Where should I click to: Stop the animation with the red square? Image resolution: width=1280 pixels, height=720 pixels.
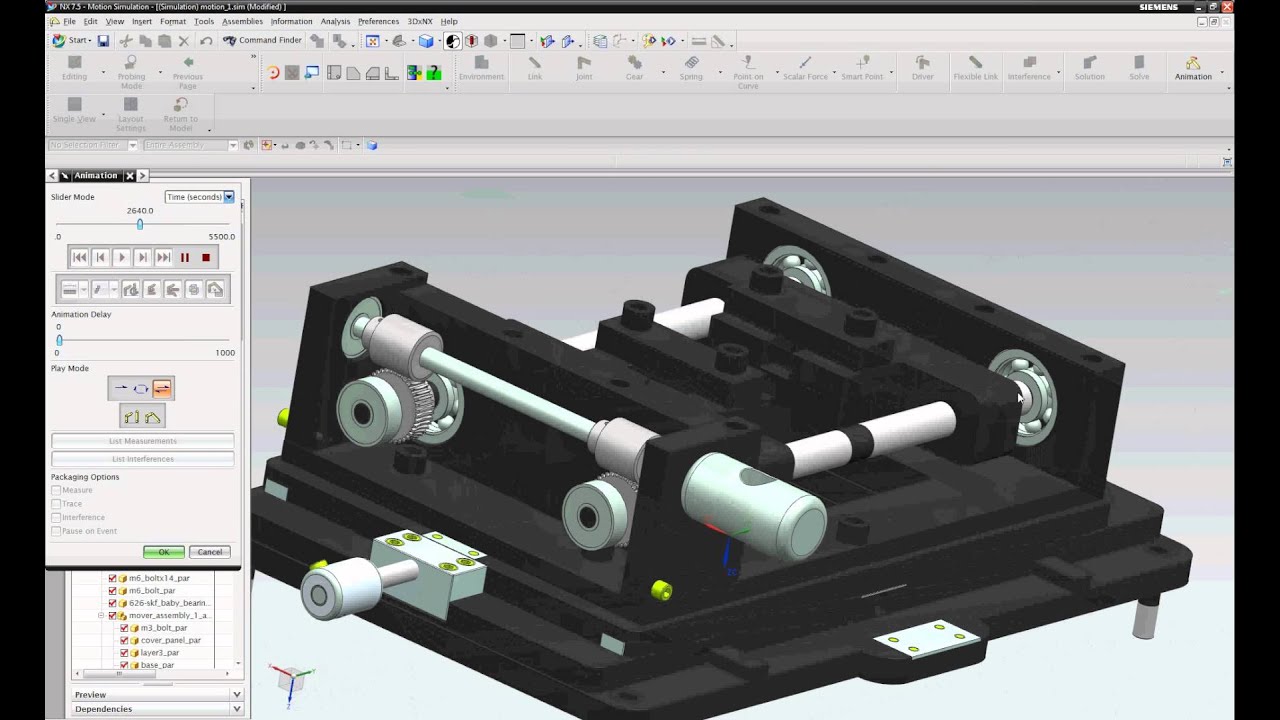[x=206, y=257]
